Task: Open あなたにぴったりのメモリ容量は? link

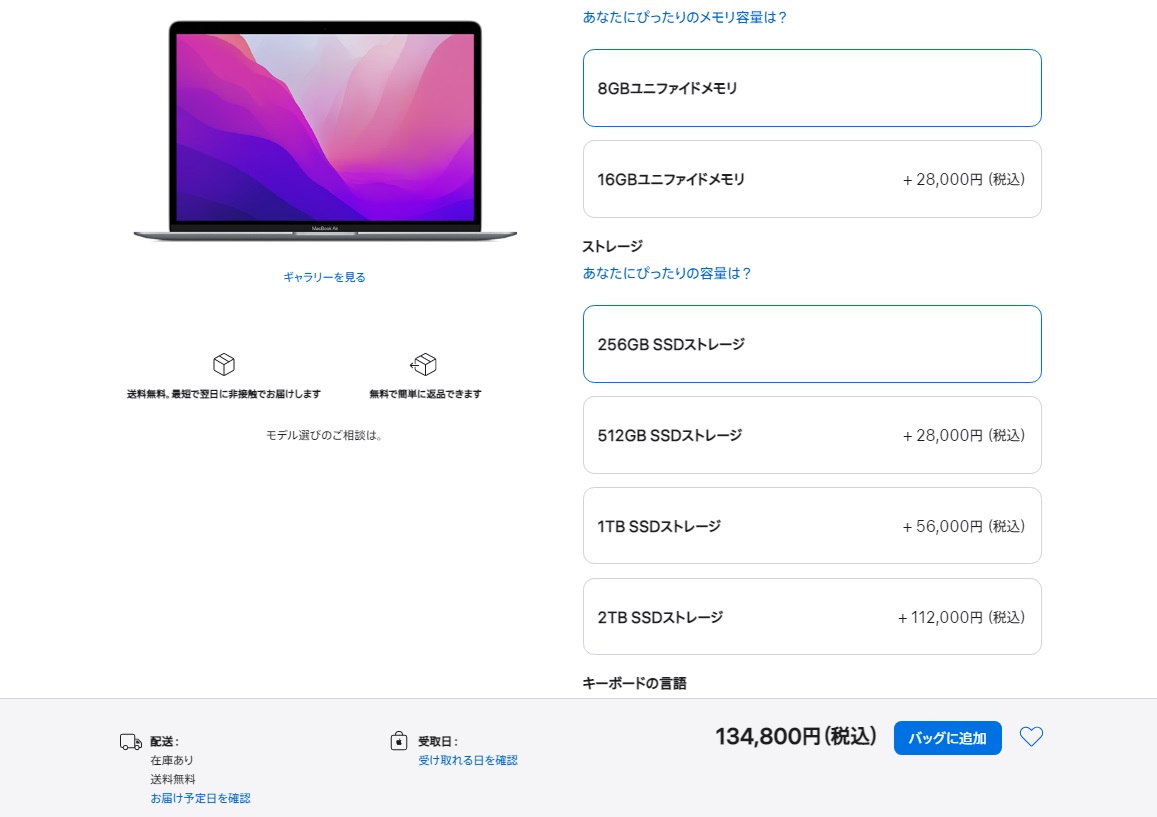Action: tap(685, 17)
